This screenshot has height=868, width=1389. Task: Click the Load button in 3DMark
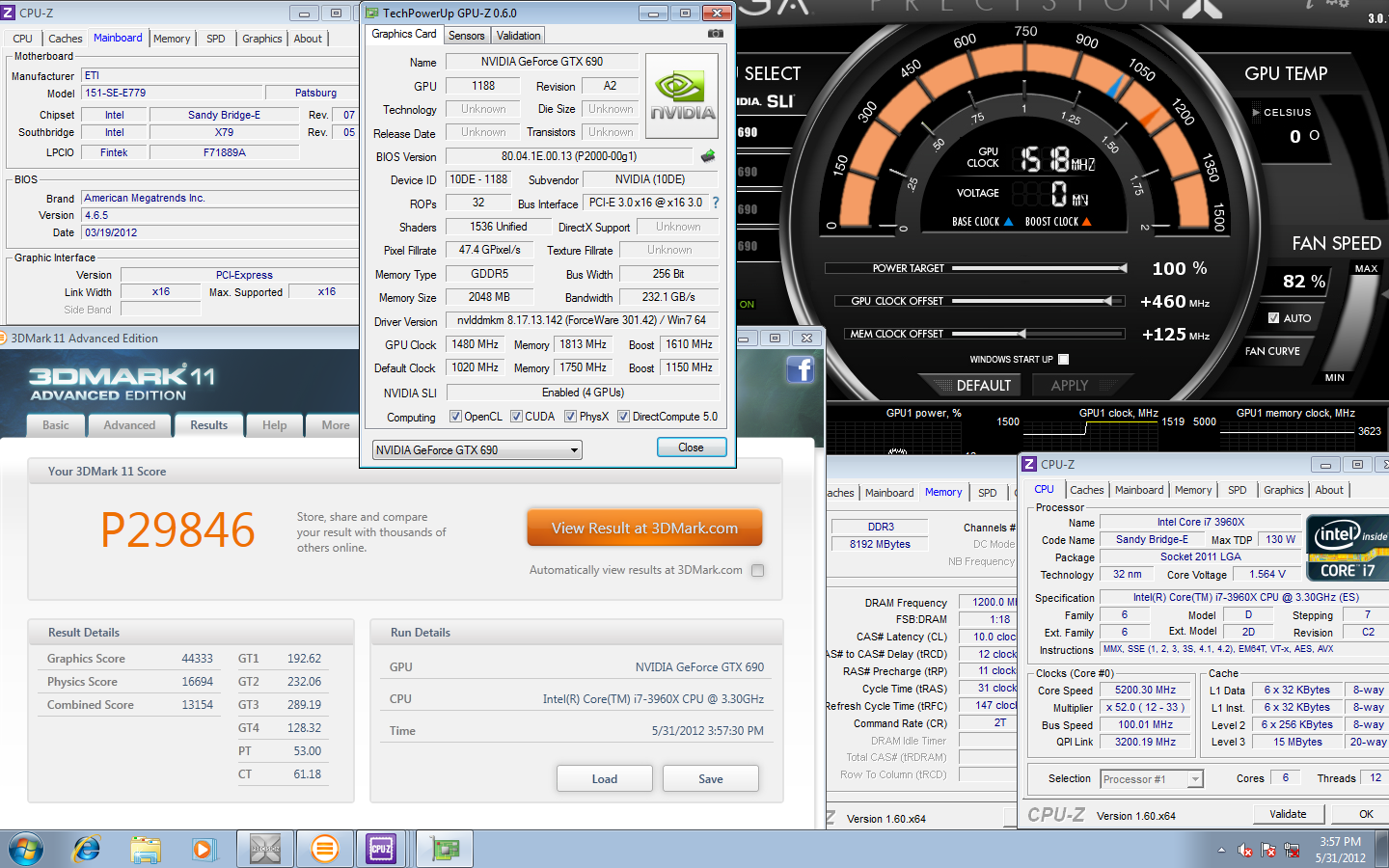[x=605, y=778]
